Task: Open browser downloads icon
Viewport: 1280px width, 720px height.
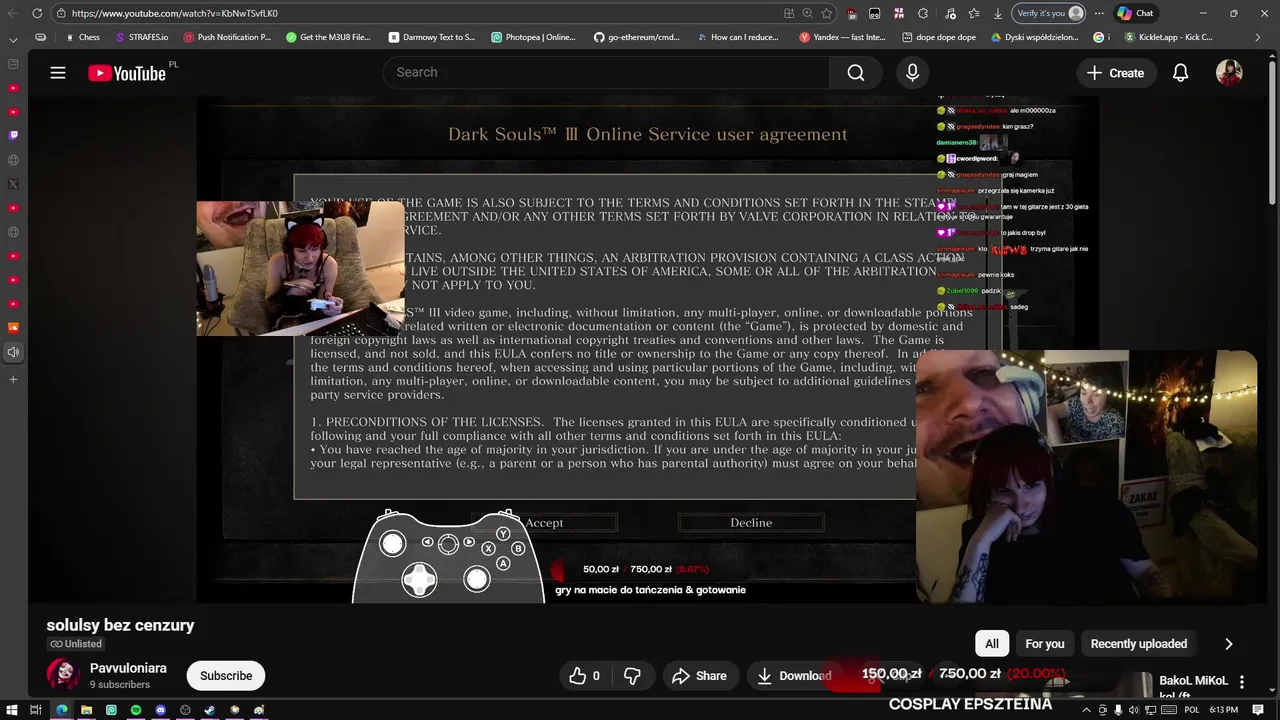Action: 998,13
